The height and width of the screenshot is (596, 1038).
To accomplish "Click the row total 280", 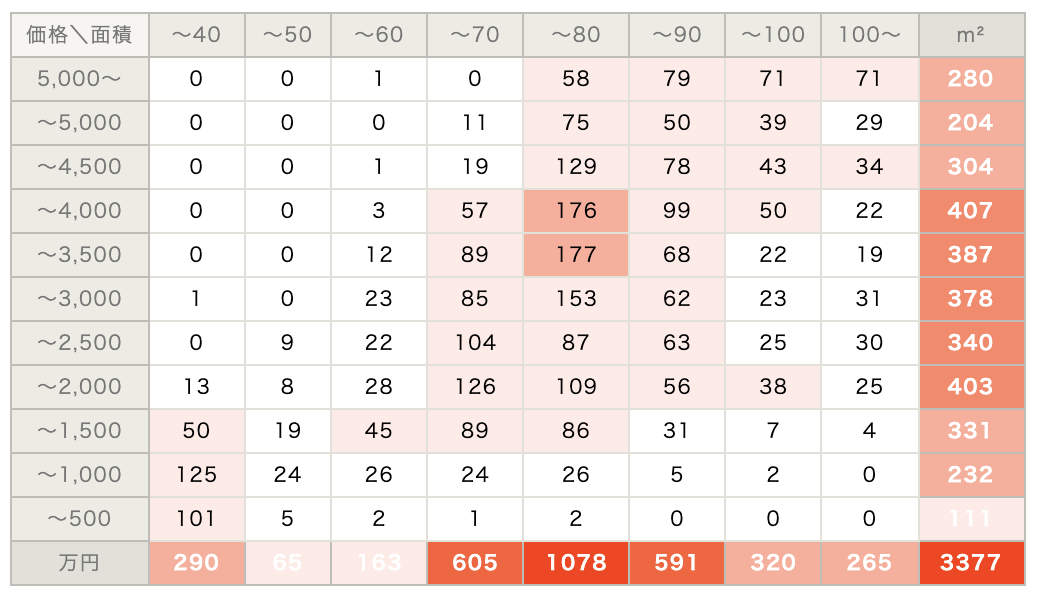I will [972, 79].
